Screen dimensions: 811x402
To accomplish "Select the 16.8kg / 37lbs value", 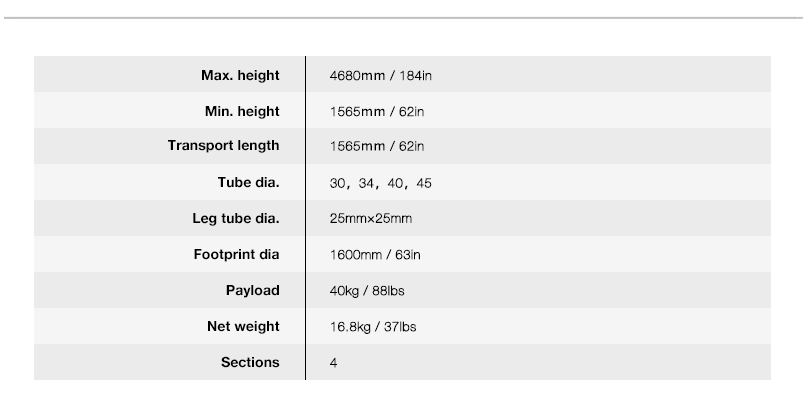I will pos(373,327).
